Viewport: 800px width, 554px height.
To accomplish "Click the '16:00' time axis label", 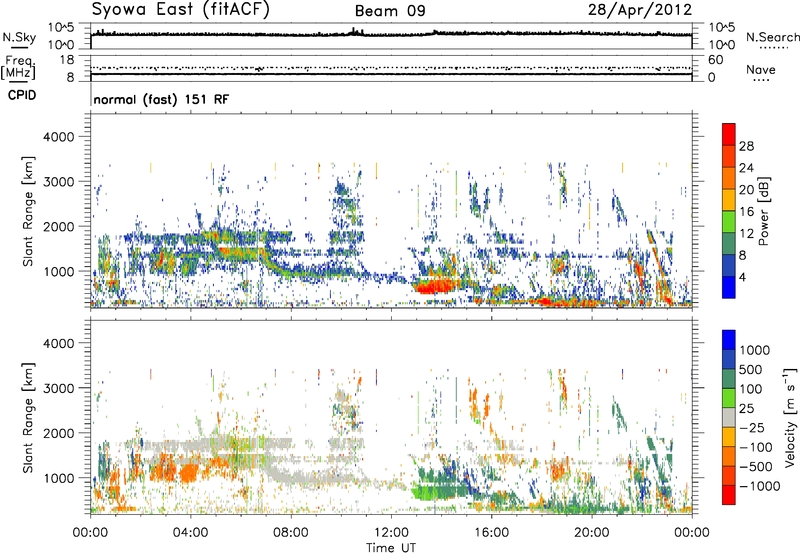I will click(x=491, y=533).
